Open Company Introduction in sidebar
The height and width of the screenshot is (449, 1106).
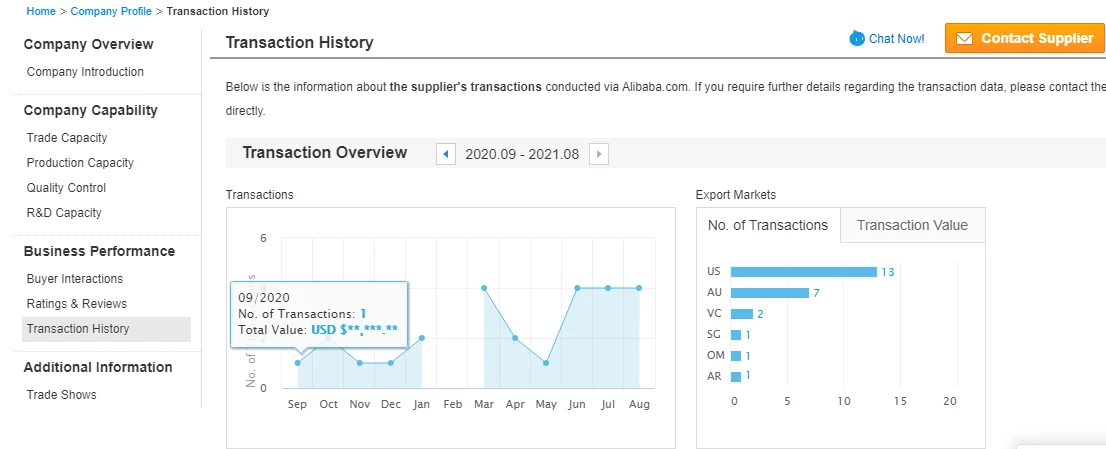[x=85, y=72]
